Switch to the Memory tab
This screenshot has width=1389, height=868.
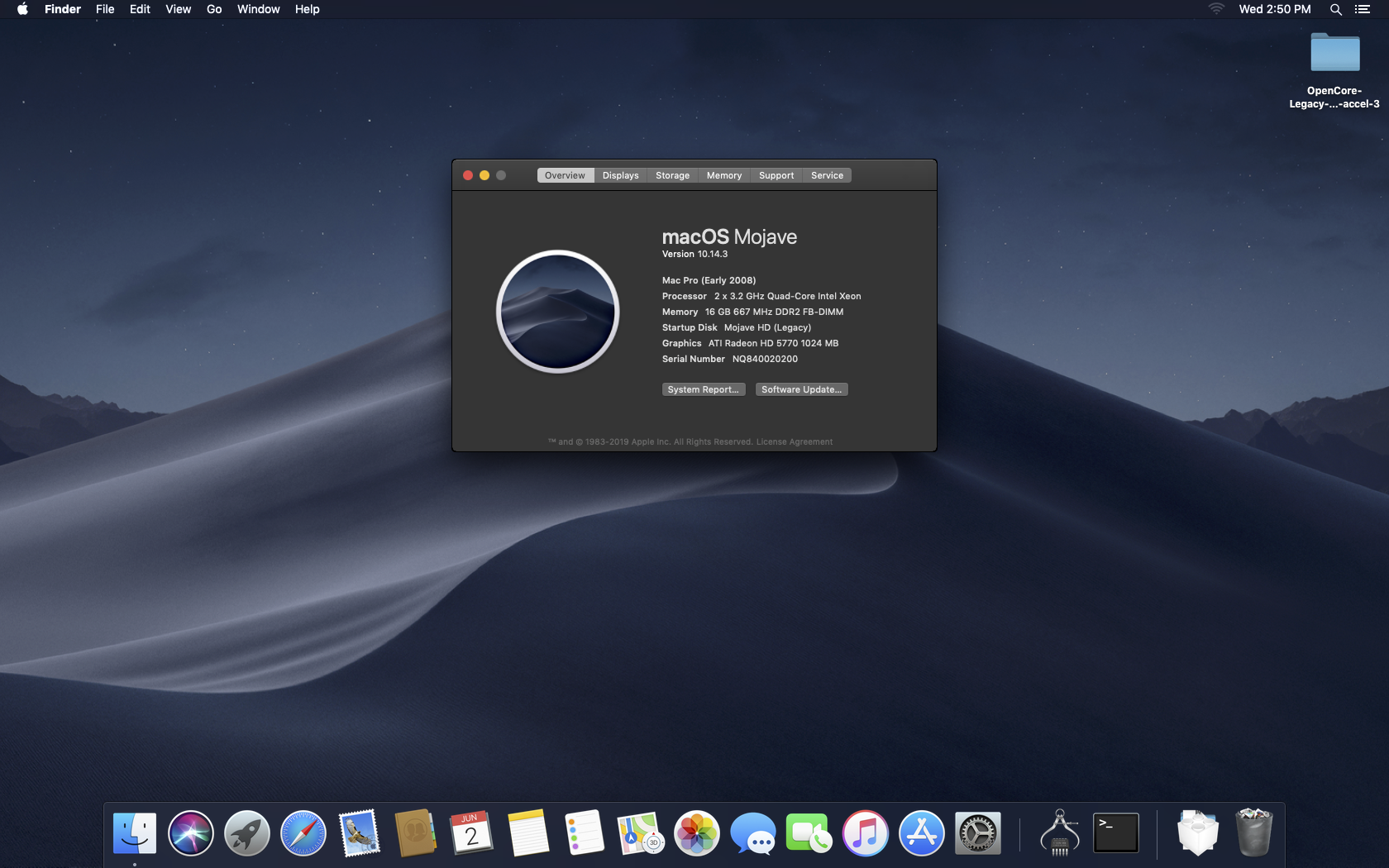(724, 175)
